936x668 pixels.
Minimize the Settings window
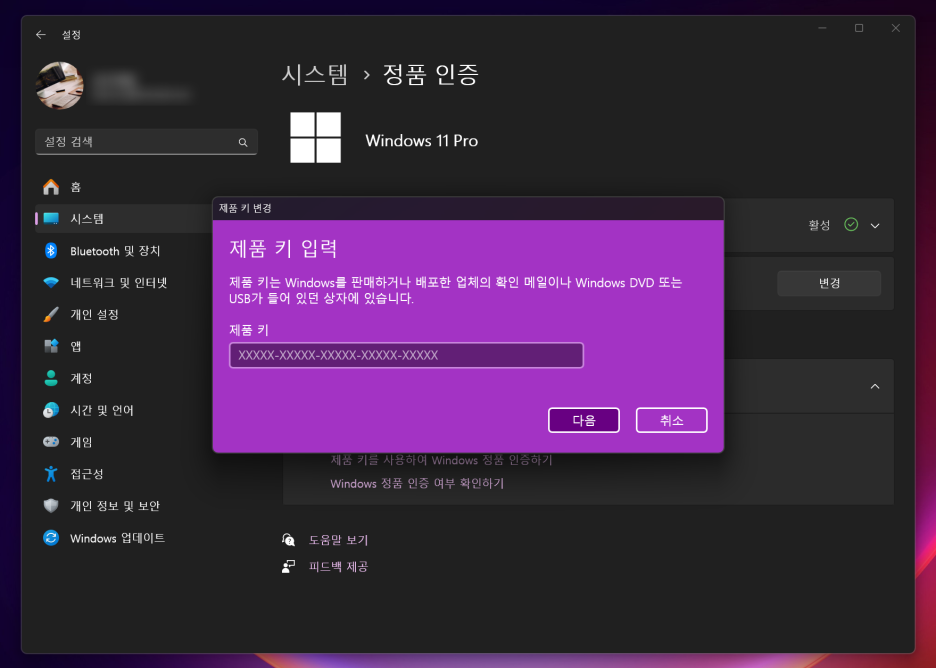(822, 28)
